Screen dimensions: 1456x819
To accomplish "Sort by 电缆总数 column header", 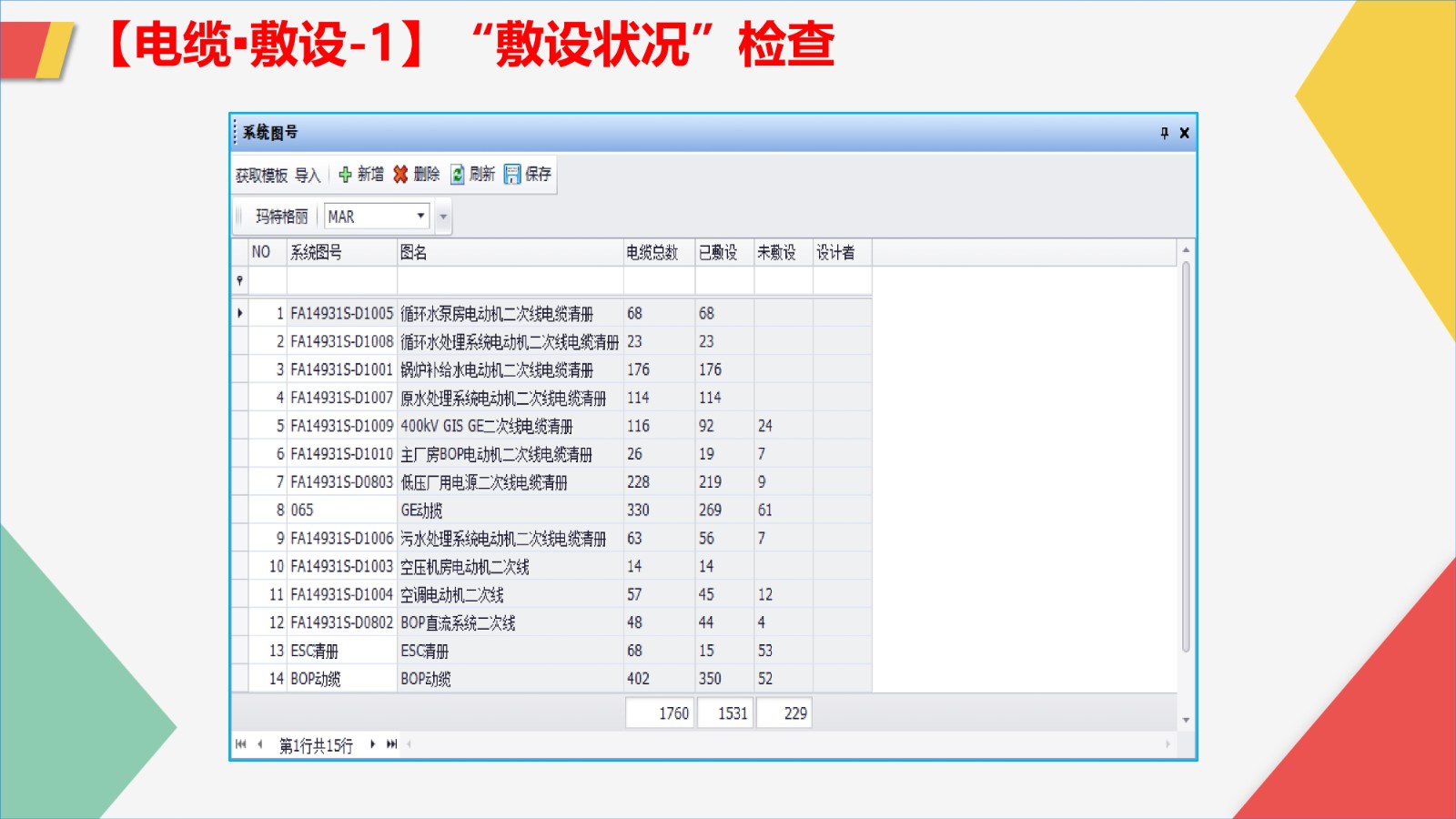I will click(652, 252).
